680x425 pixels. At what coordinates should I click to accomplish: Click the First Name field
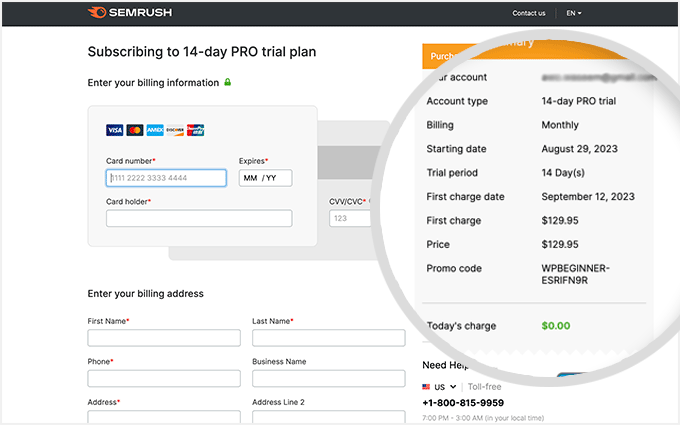164,338
